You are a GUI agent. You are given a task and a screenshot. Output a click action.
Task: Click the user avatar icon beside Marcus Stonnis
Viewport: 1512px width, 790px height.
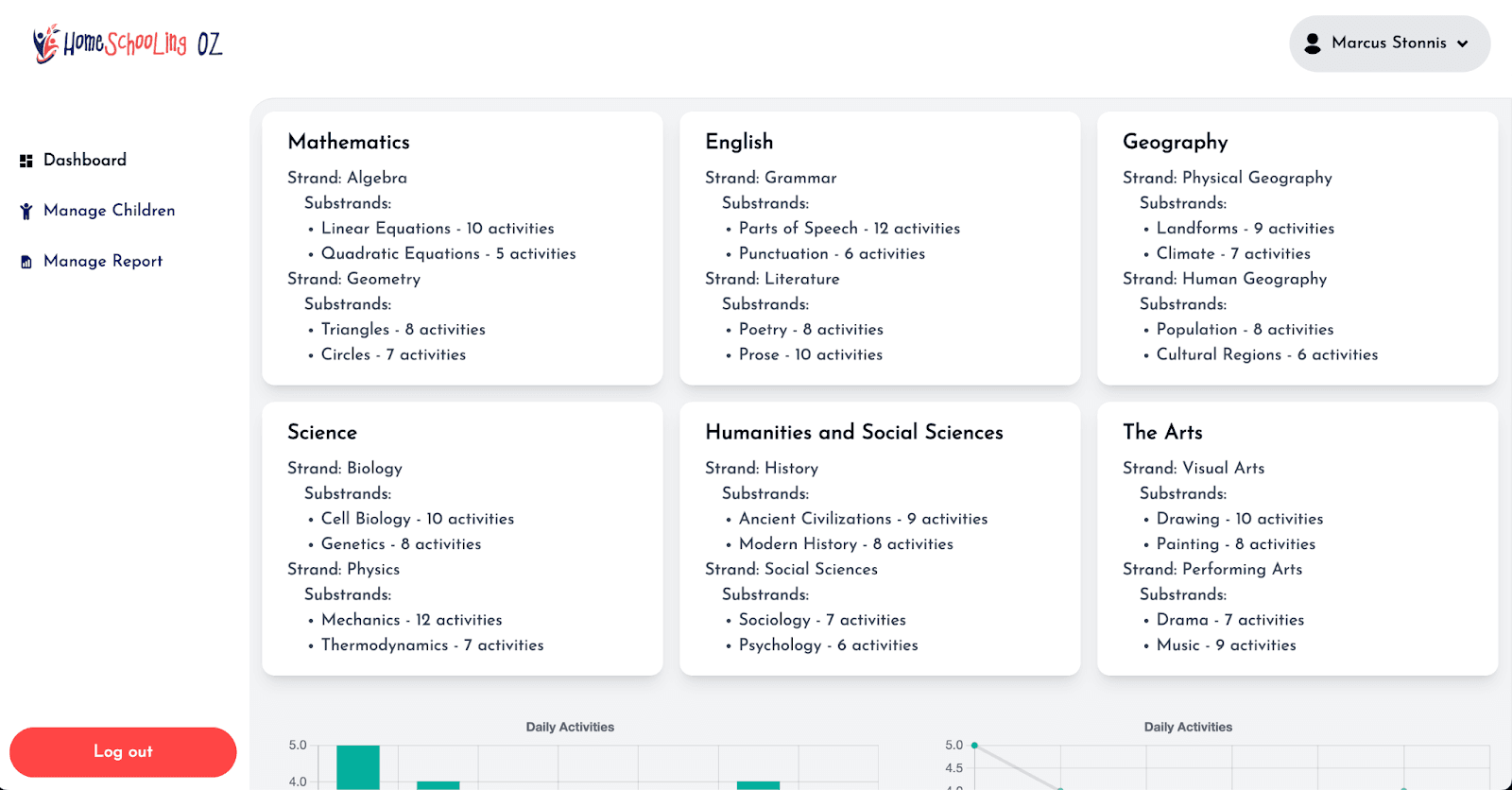1314,43
